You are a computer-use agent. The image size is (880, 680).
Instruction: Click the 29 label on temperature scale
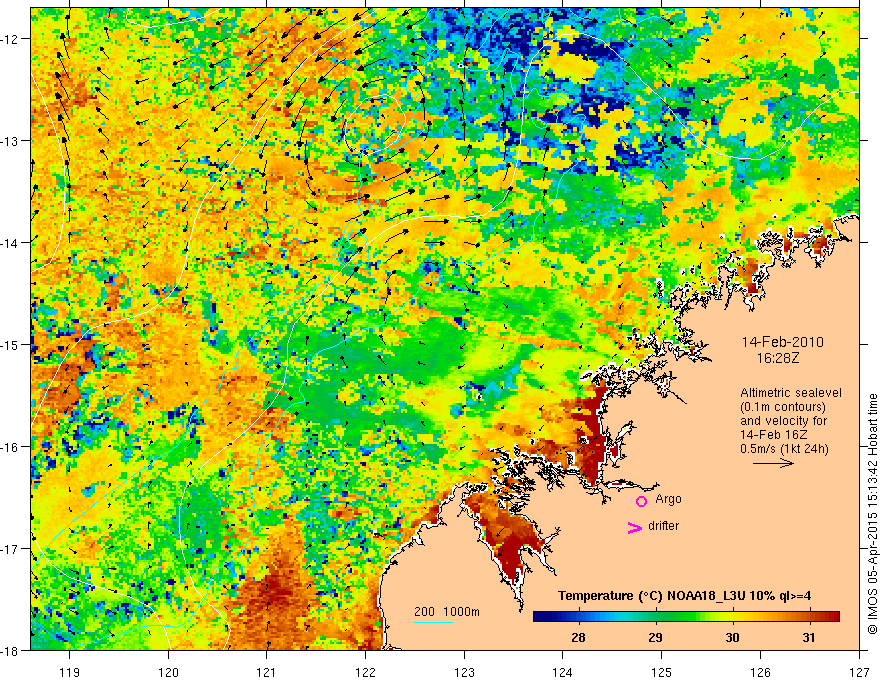[x=655, y=637]
